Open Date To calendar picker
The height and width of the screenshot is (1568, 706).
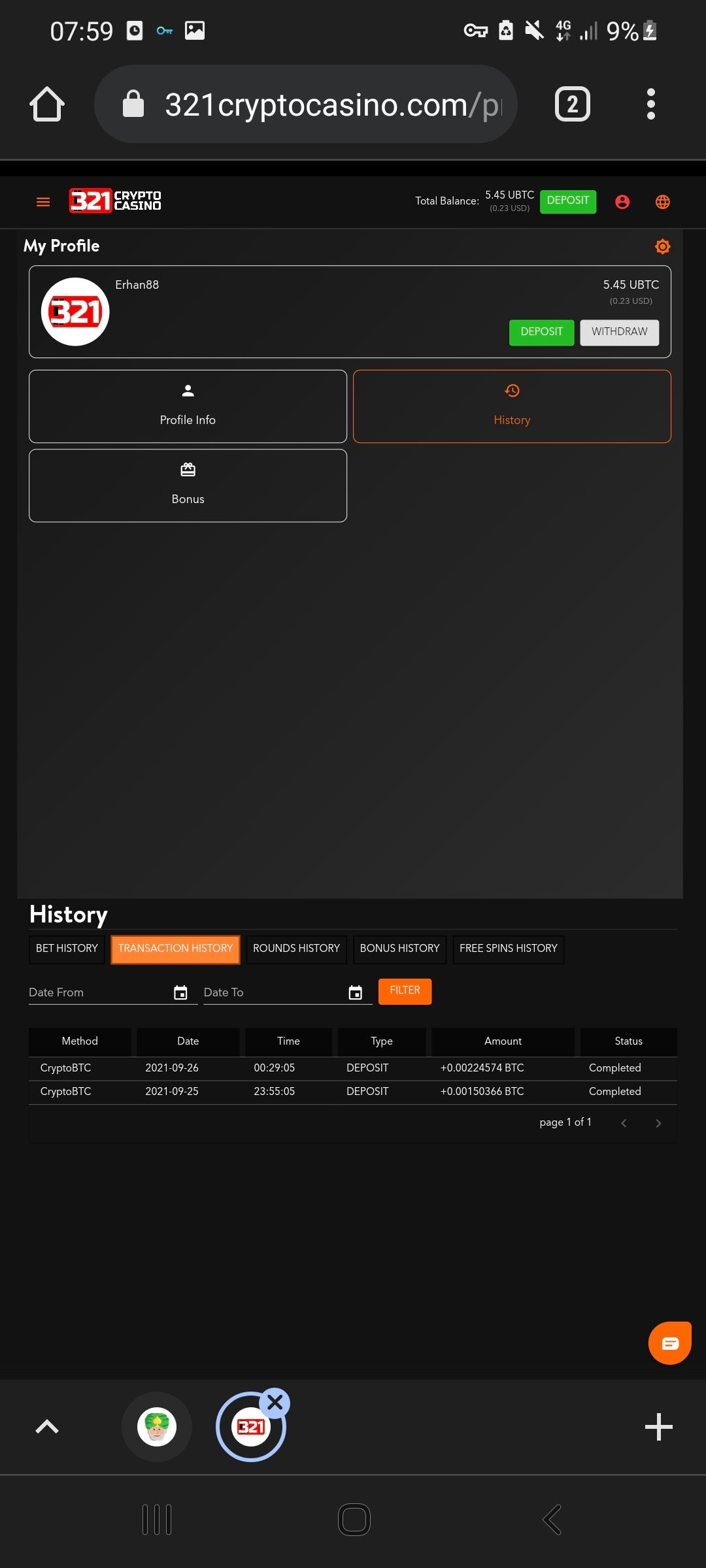click(x=355, y=993)
